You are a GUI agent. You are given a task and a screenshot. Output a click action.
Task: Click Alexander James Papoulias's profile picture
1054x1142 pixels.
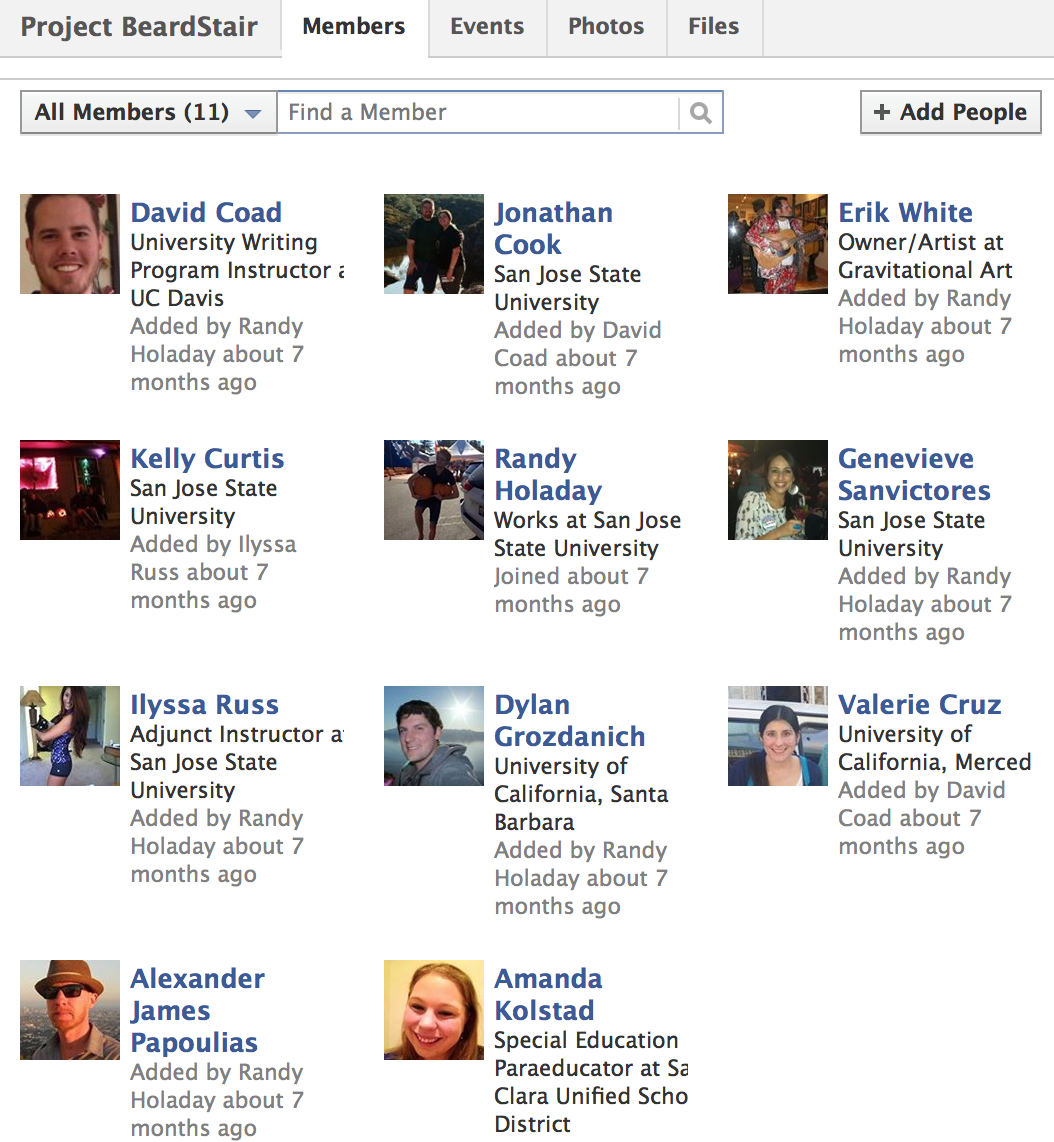70,1010
